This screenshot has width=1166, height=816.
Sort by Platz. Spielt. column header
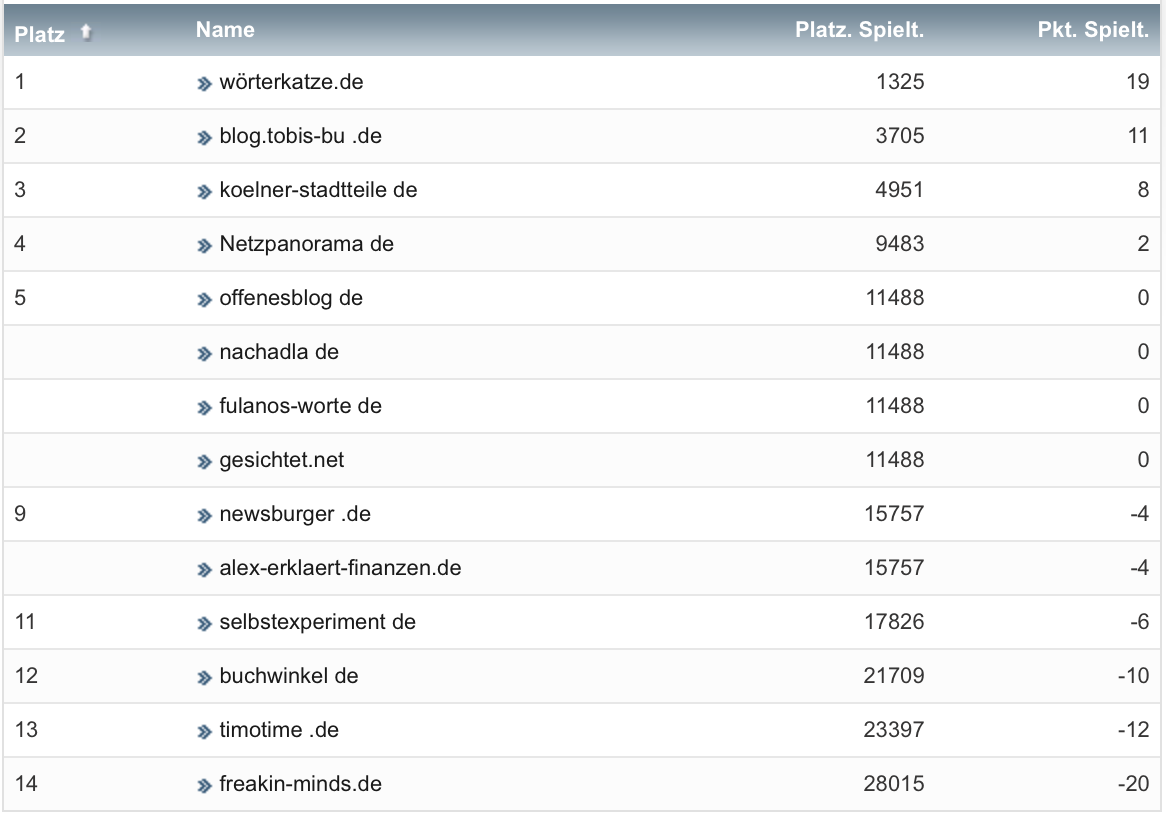[x=859, y=30]
